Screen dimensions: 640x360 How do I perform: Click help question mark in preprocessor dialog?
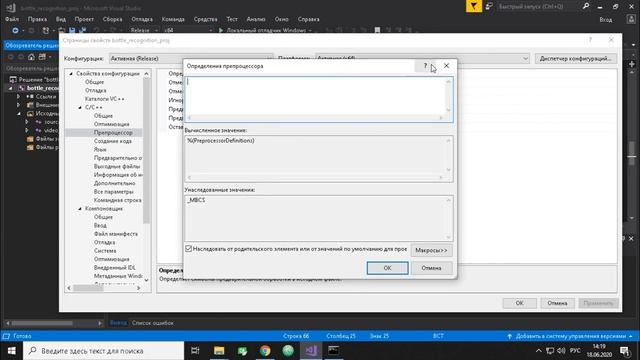(x=425, y=66)
